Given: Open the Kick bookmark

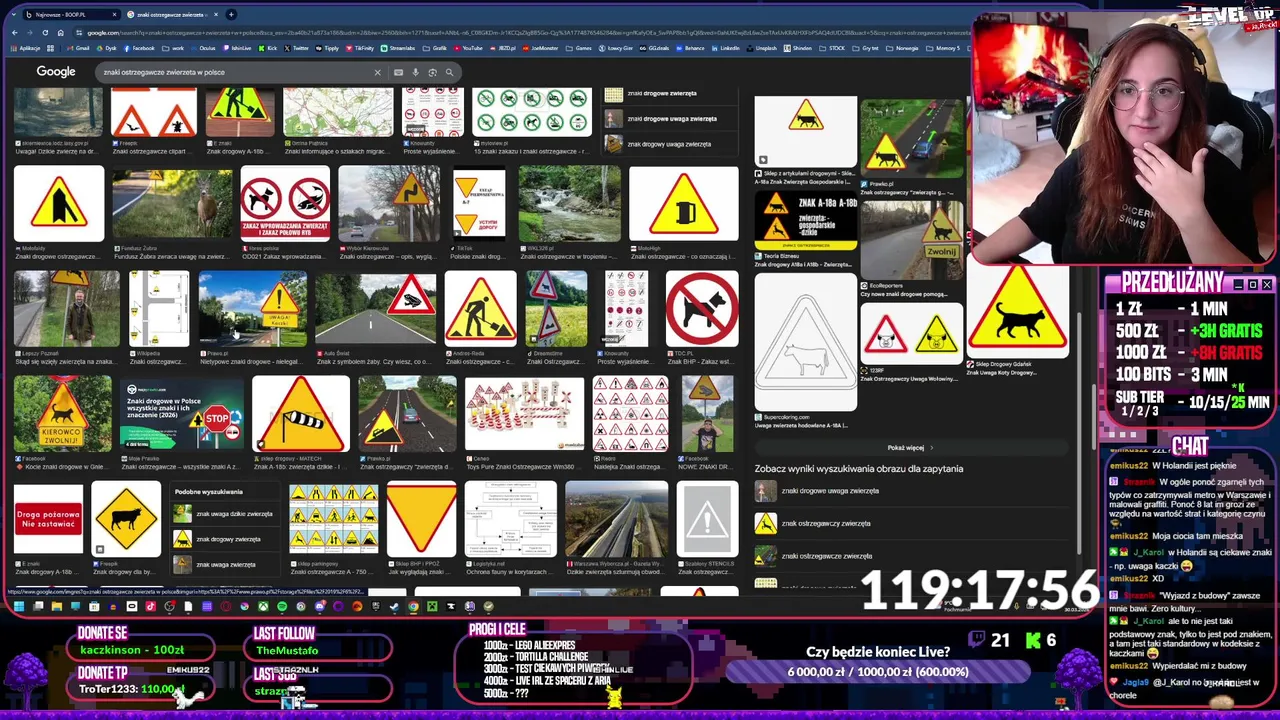Looking at the screenshot, I should tap(267, 48).
